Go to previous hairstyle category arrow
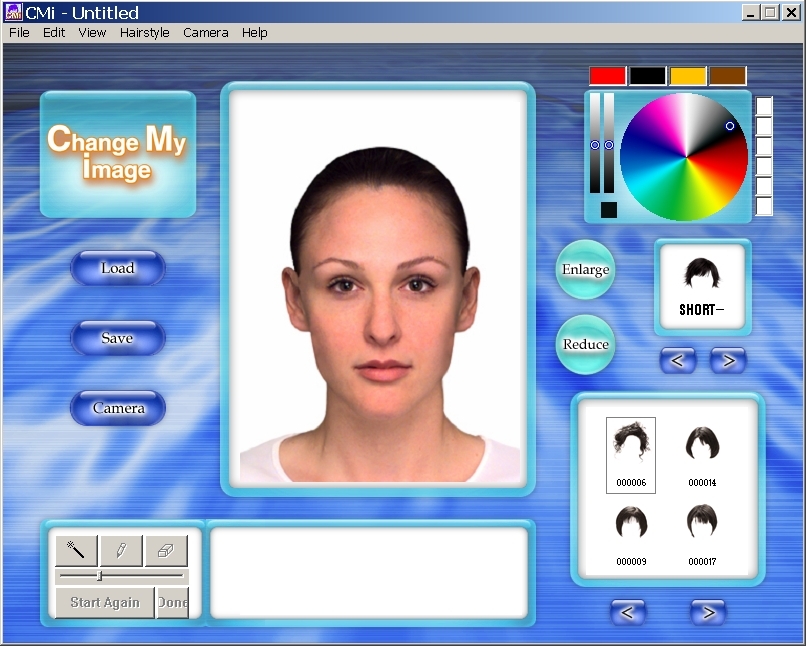 coord(678,360)
